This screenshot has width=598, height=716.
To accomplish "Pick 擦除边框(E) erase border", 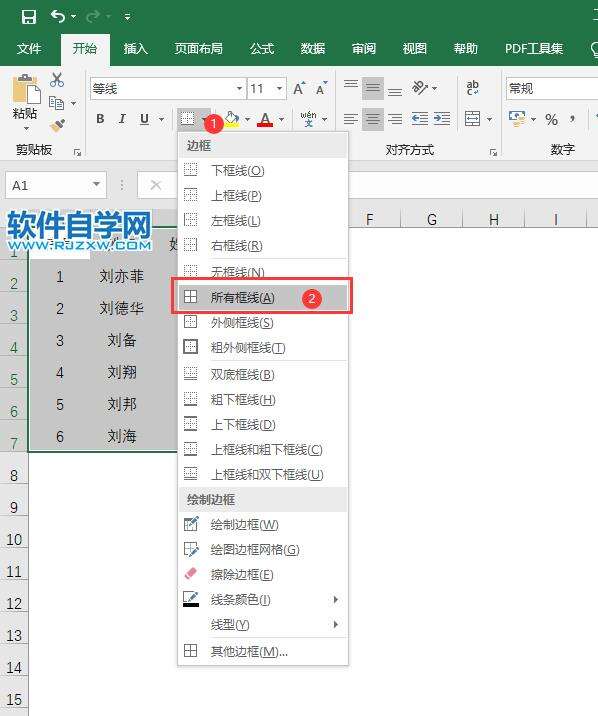I will tap(263, 574).
